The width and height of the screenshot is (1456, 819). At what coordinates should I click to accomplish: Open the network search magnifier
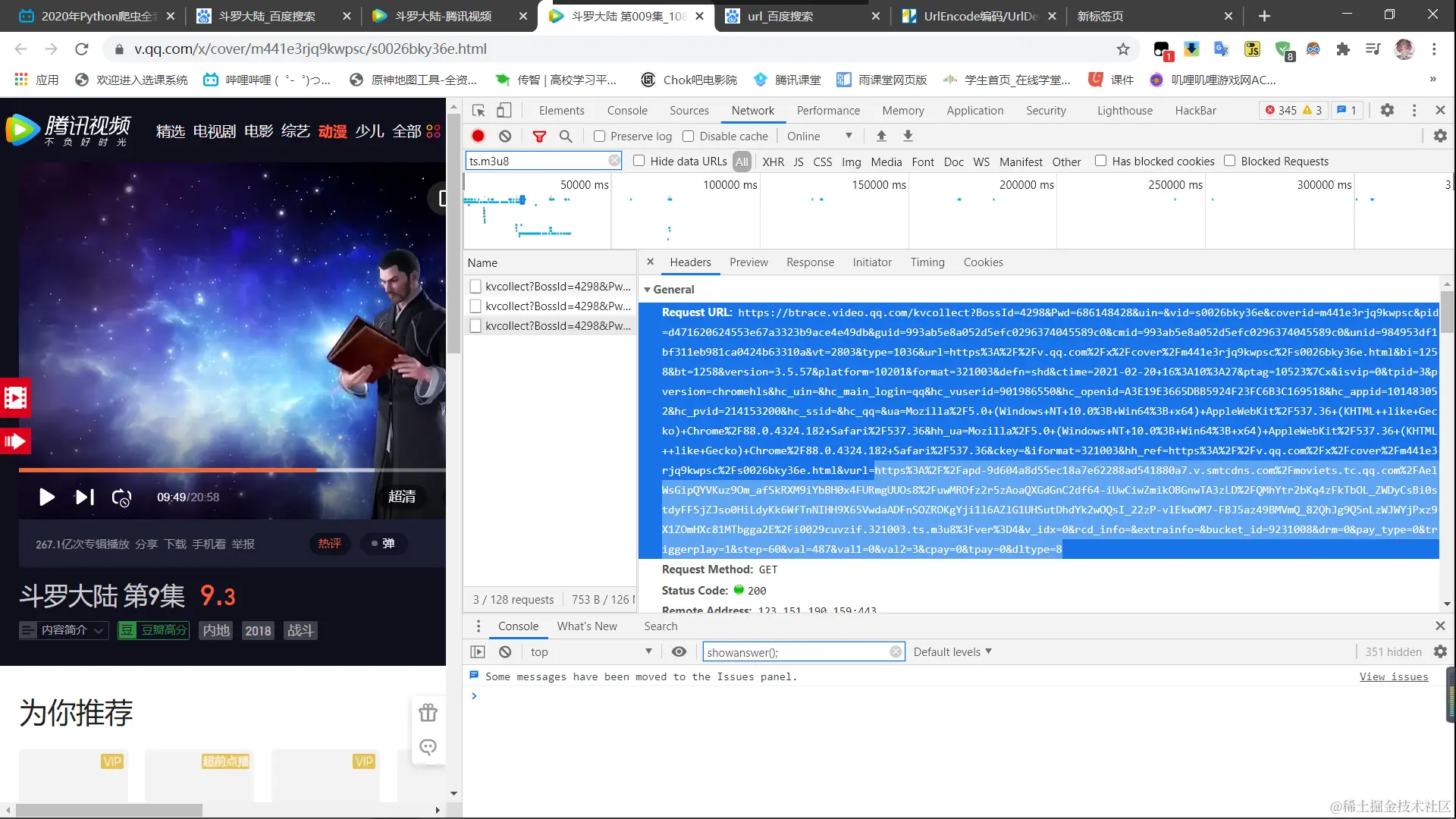pyautogui.click(x=566, y=136)
